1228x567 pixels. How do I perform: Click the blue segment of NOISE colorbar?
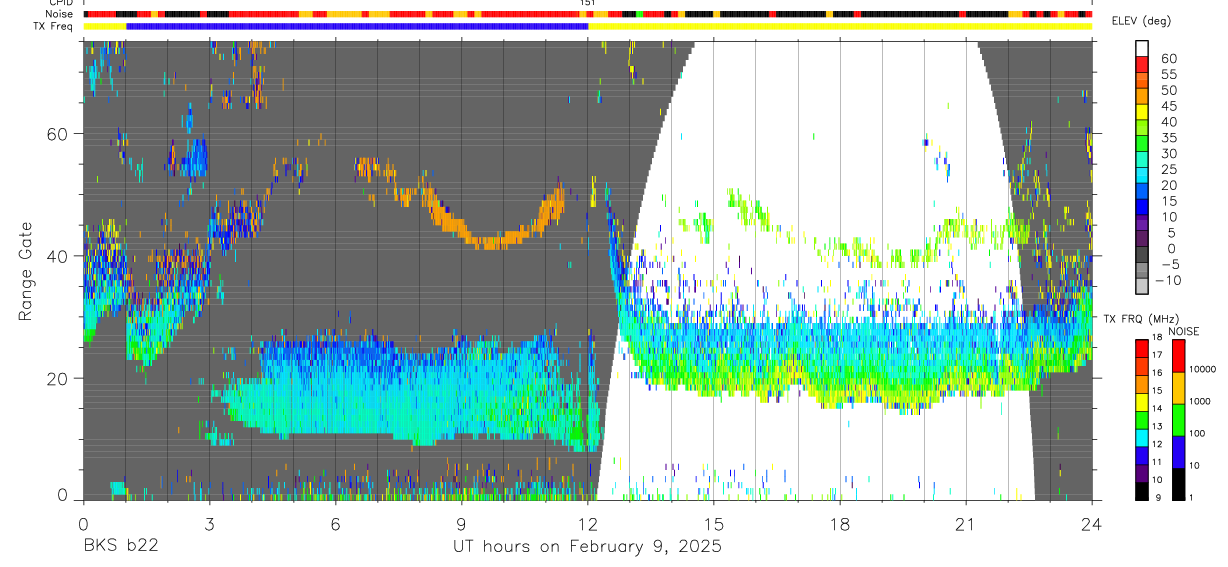pyautogui.click(x=1179, y=452)
